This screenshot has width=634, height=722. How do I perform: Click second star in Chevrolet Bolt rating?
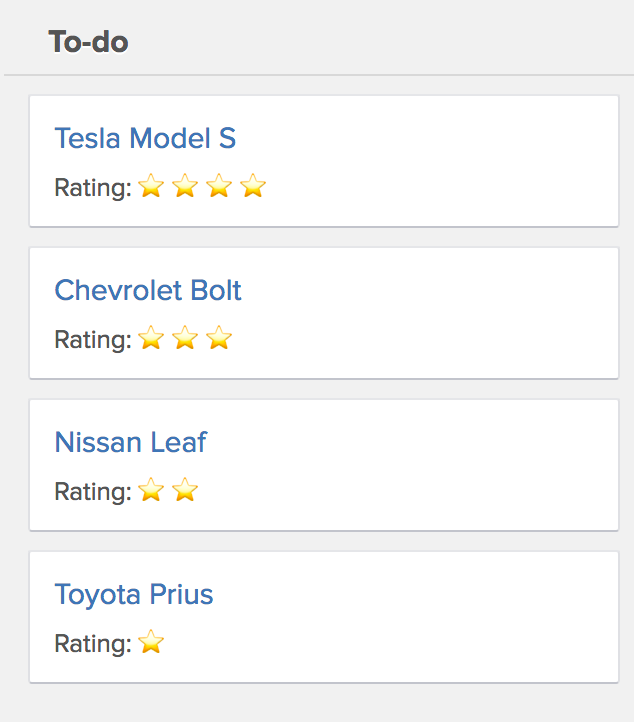(x=185, y=338)
